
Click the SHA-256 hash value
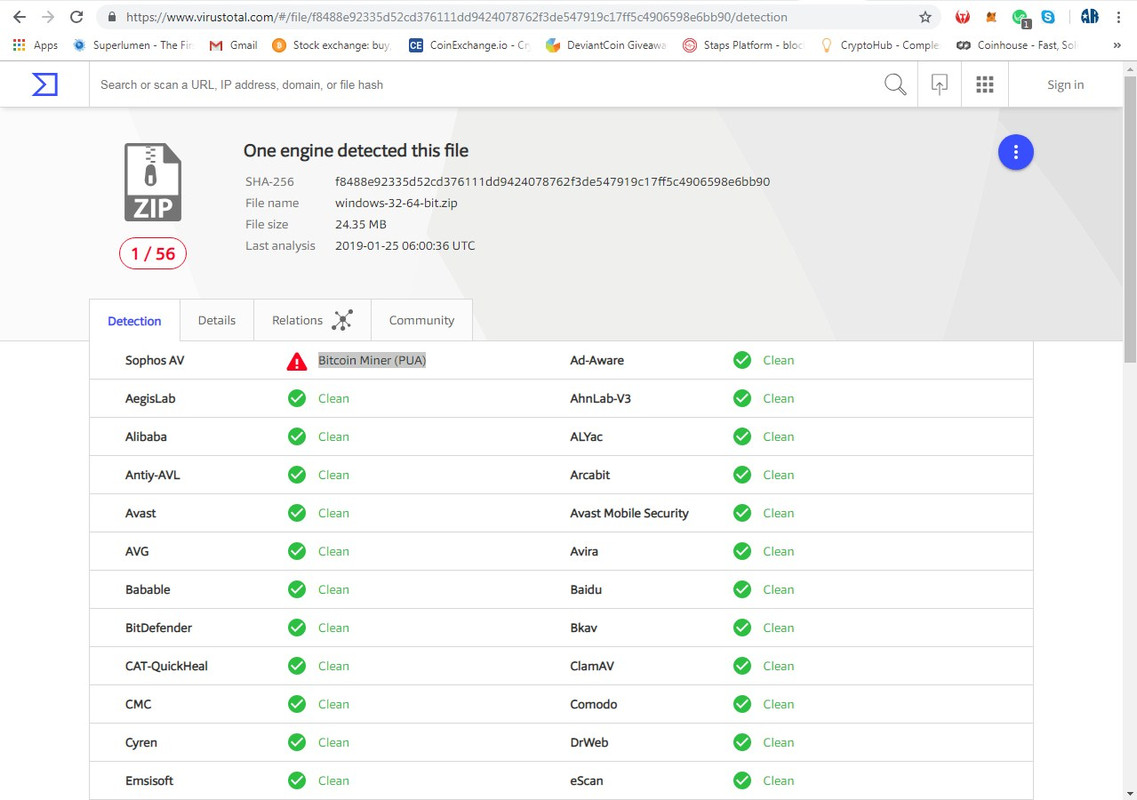[x=553, y=181]
